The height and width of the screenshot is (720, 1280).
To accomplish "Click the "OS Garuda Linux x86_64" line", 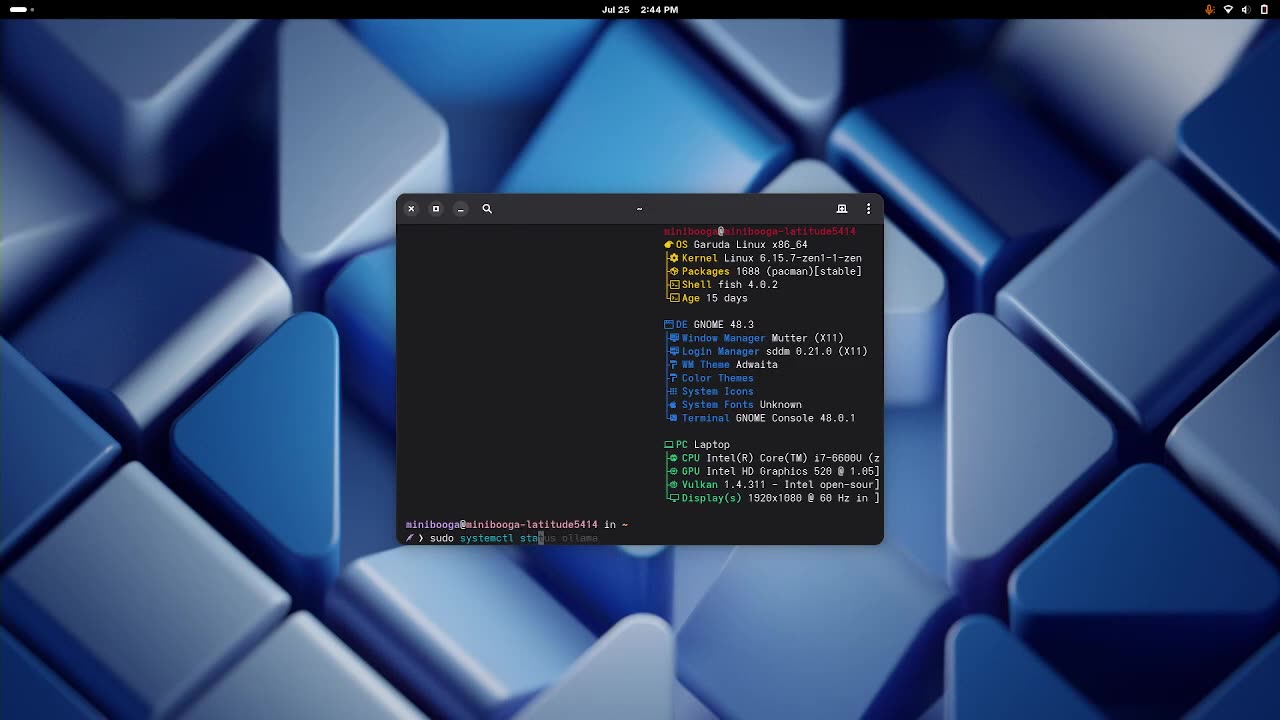I will pyautogui.click(x=736, y=245).
